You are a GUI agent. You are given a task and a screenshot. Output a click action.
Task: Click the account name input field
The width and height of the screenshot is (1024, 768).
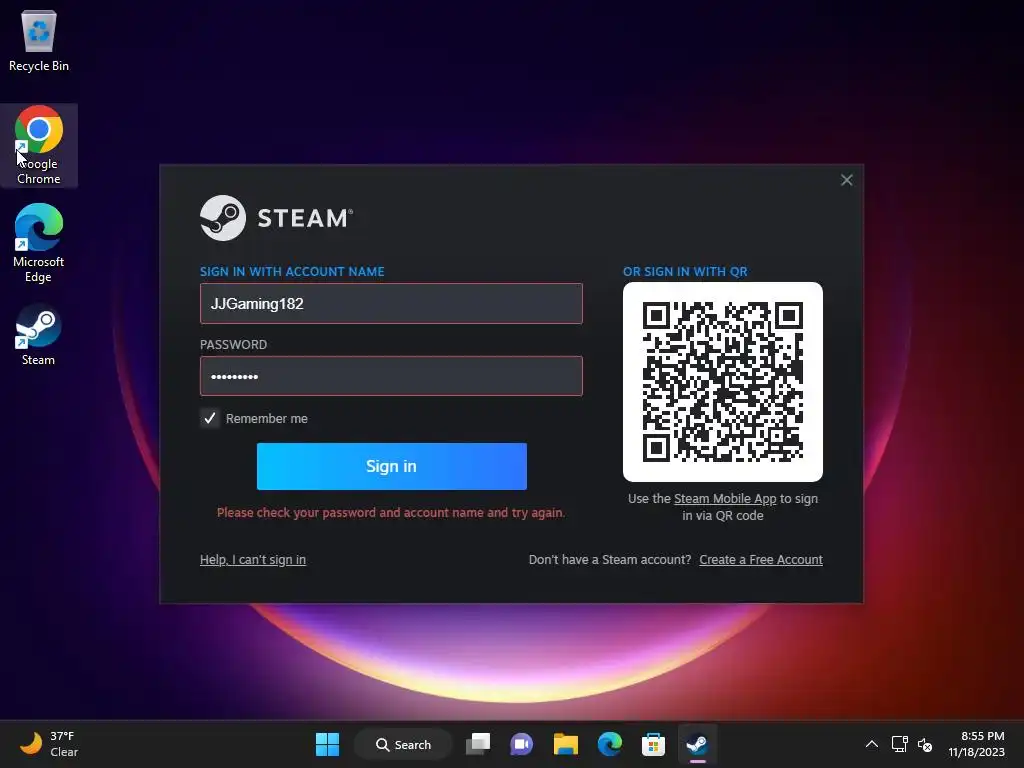[x=391, y=304]
